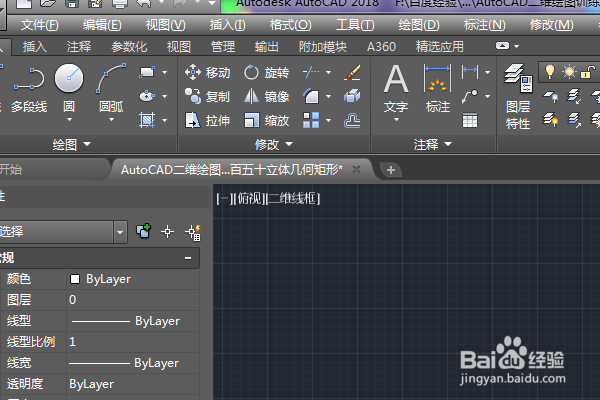Viewport: 600px width, 400px height.
Task: Open the selection (选择) combo box dropdown
Action: click(120, 232)
